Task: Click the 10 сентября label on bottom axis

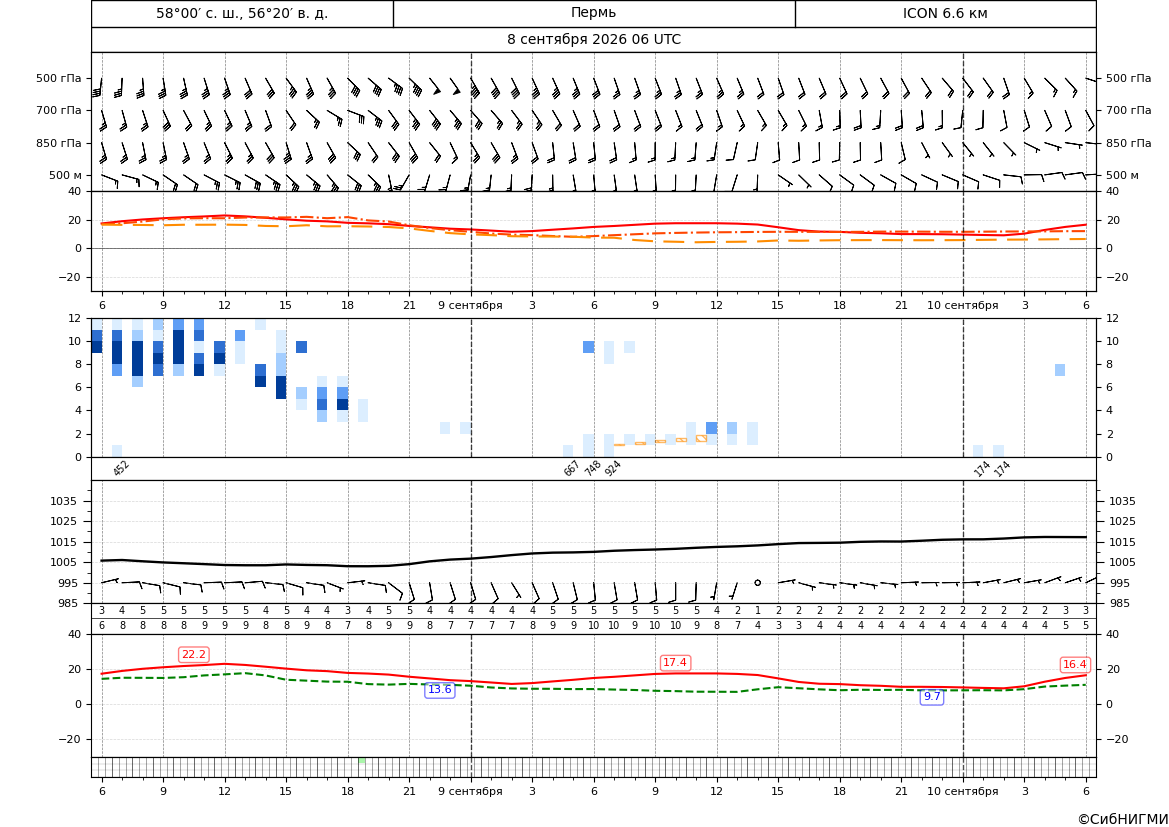Action: 962,791
